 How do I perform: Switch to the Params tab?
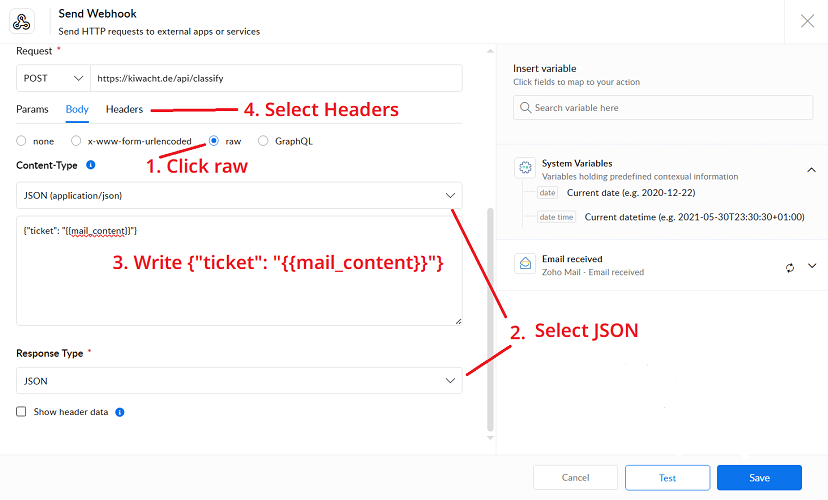point(32,109)
